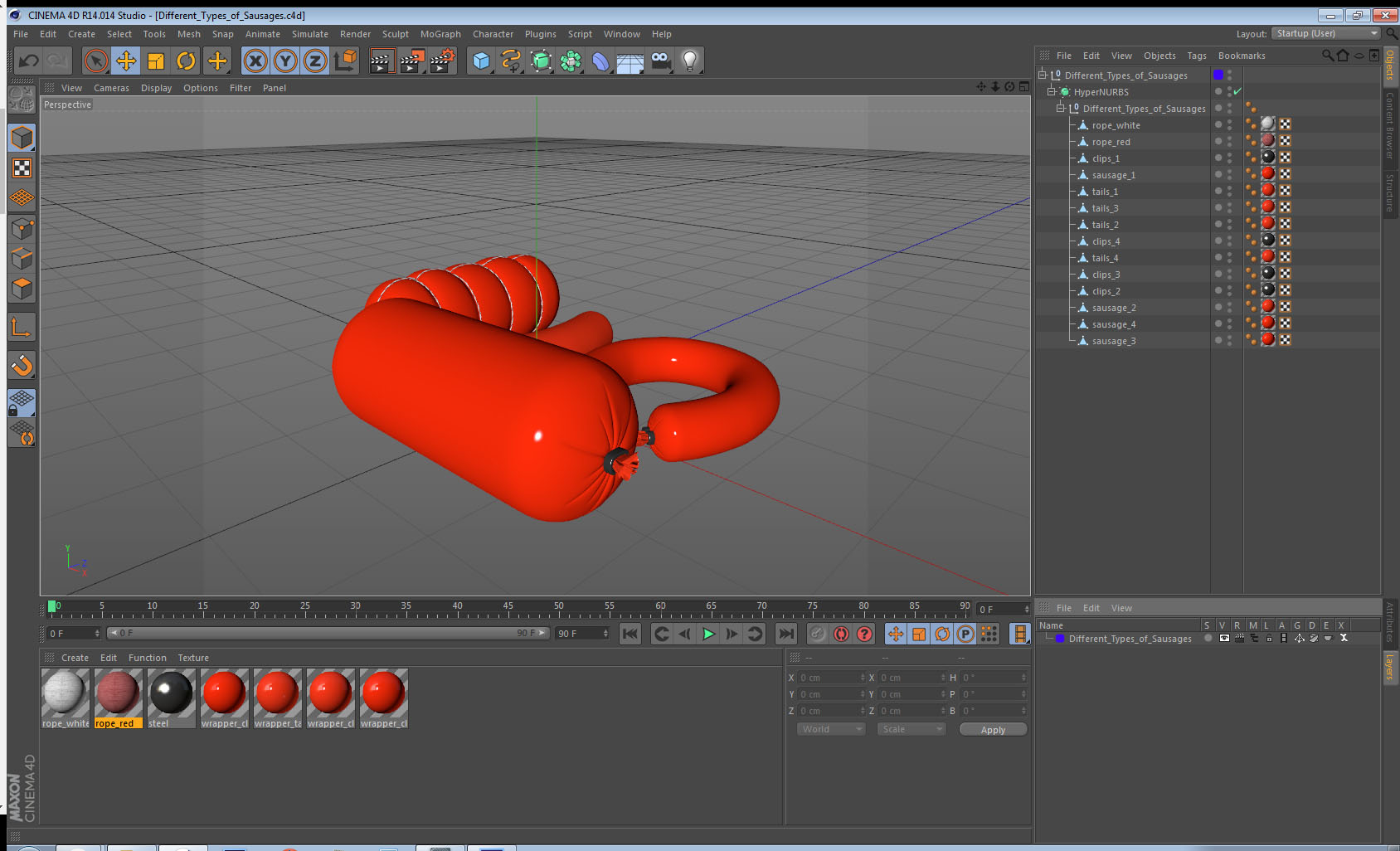1400x851 pixels.
Task: Add a camera object
Action: pyautogui.click(x=660, y=61)
